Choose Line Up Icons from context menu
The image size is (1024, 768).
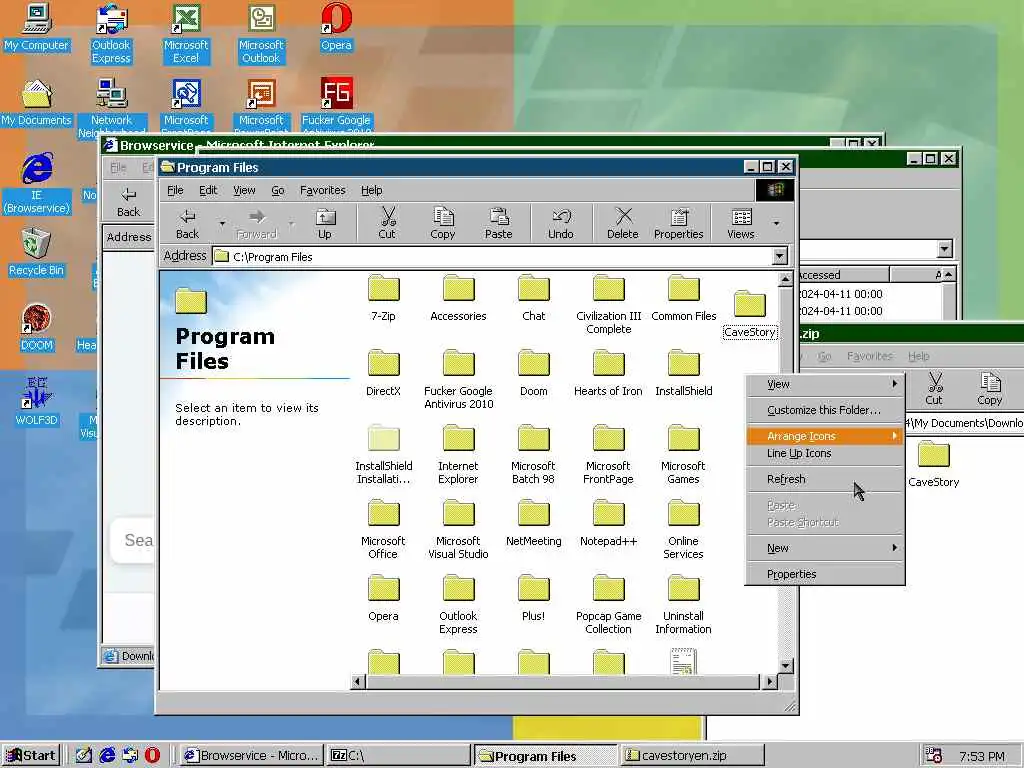825,453
